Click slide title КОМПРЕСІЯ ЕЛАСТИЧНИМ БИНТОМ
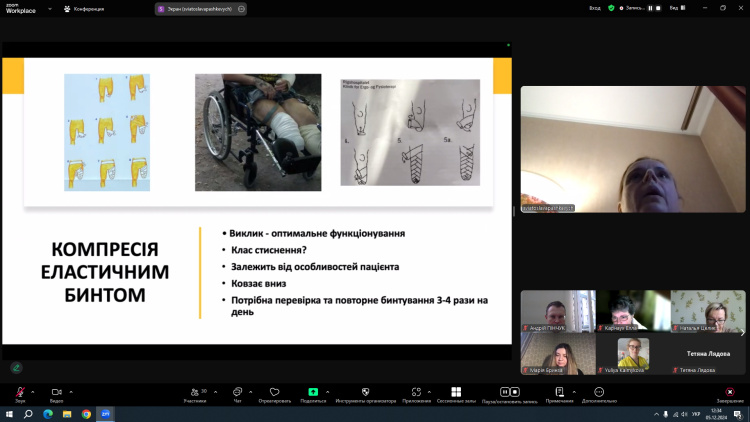750x422 pixels. click(x=105, y=272)
